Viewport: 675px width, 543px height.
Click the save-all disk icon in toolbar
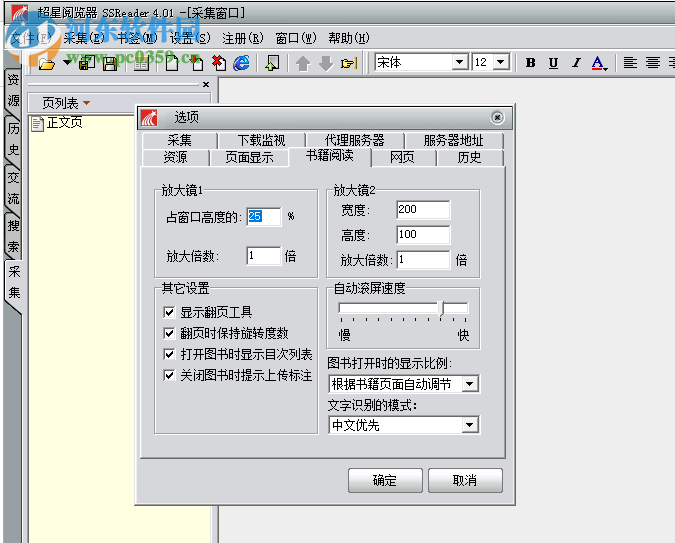(87, 63)
